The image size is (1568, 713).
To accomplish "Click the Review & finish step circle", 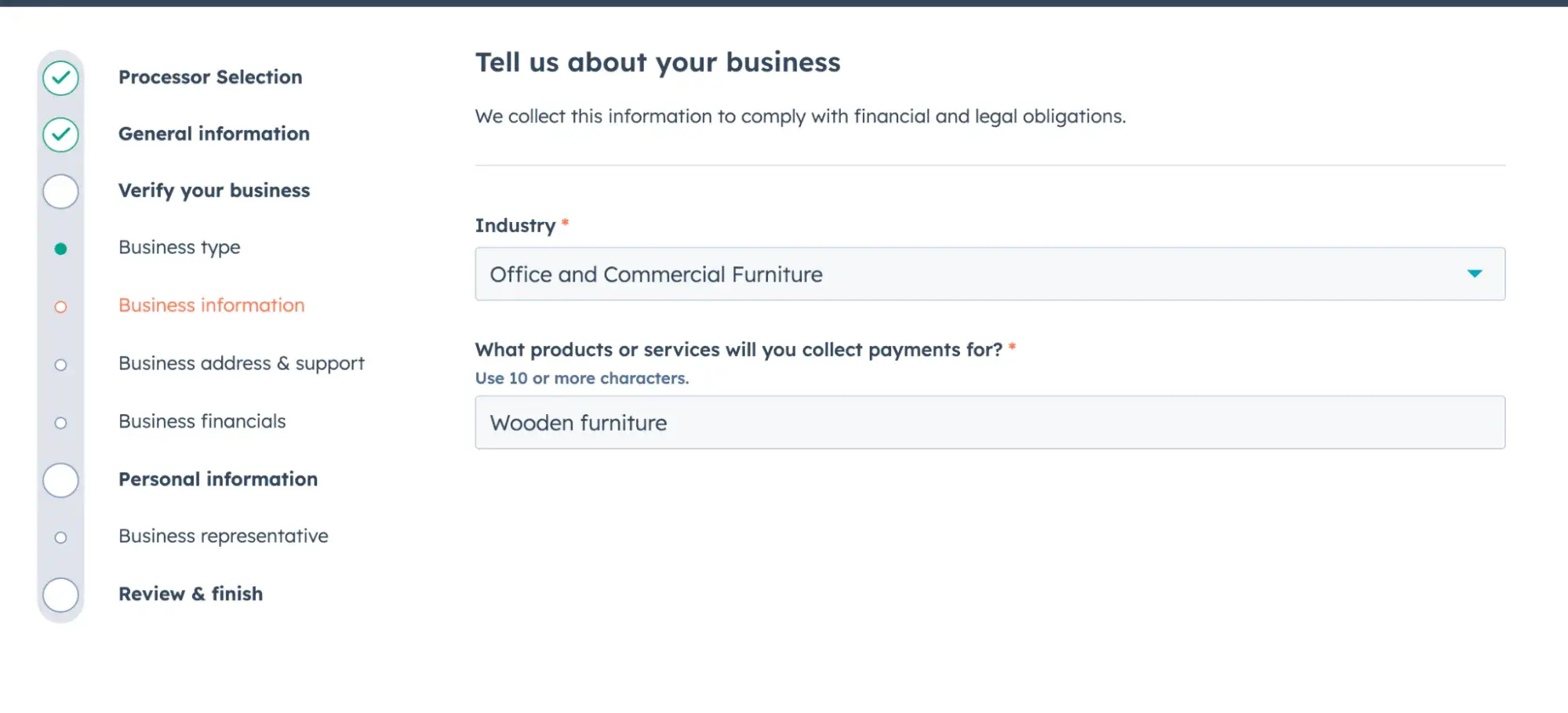I will tap(60, 595).
